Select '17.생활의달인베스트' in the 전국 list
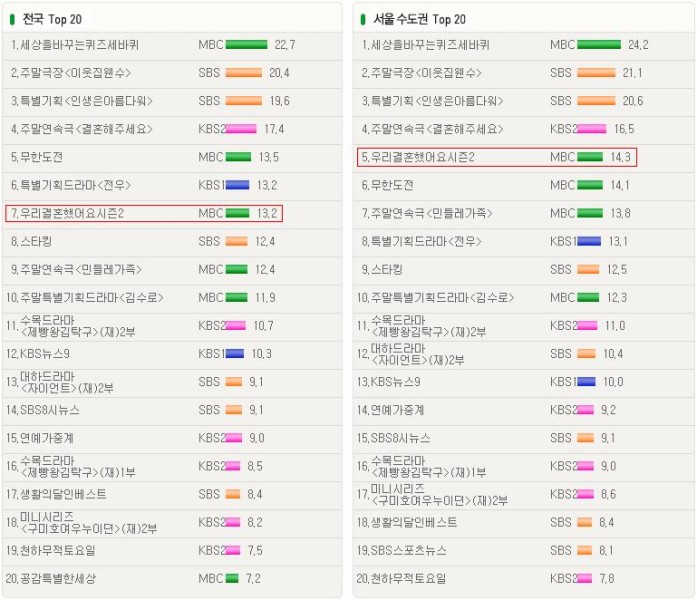The image size is (697, 600). point(56,494)
